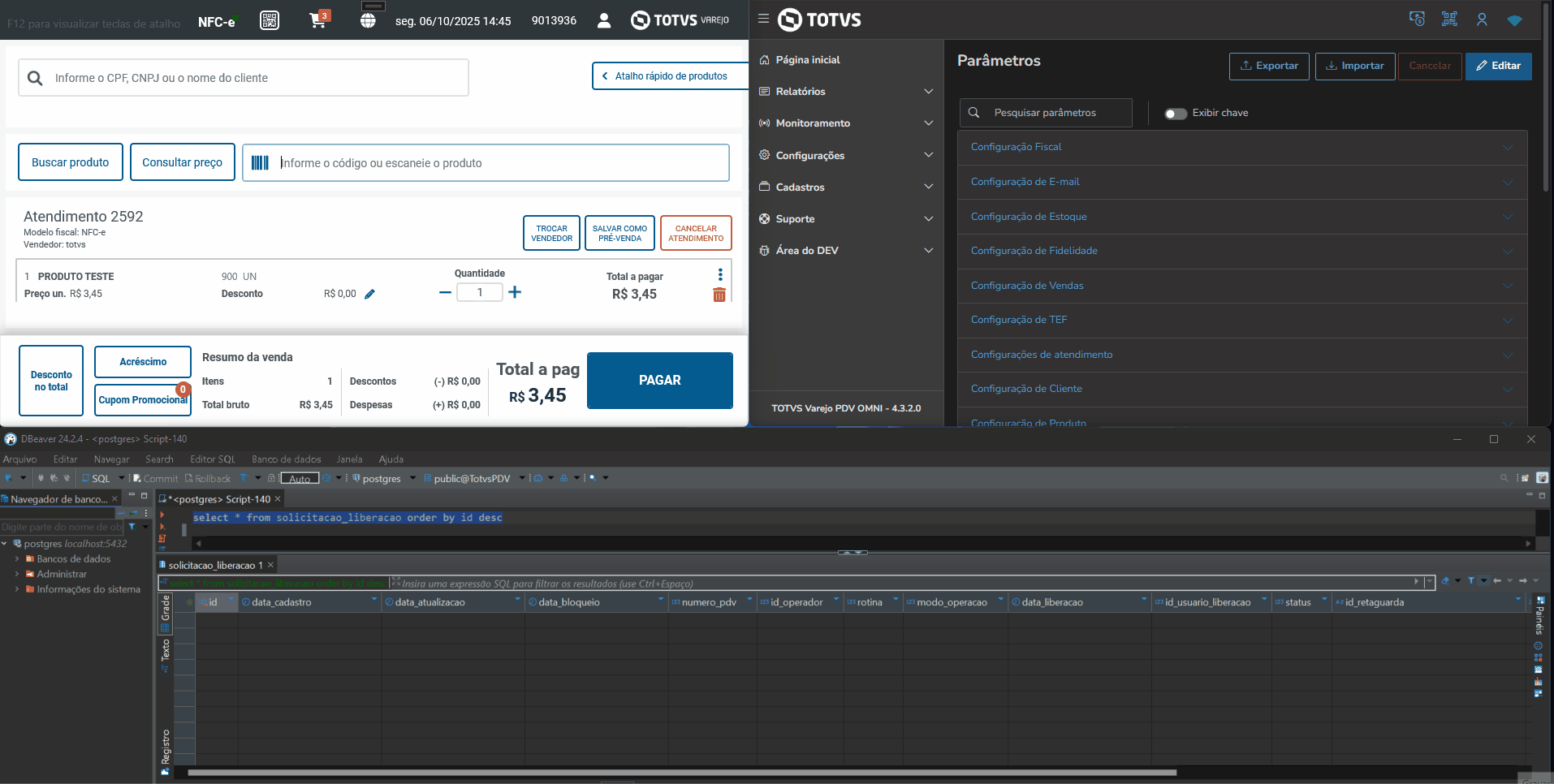Click CANCELAR ATENDIMENTO button
Viewport: 1554px width, 784px height.
696,234
